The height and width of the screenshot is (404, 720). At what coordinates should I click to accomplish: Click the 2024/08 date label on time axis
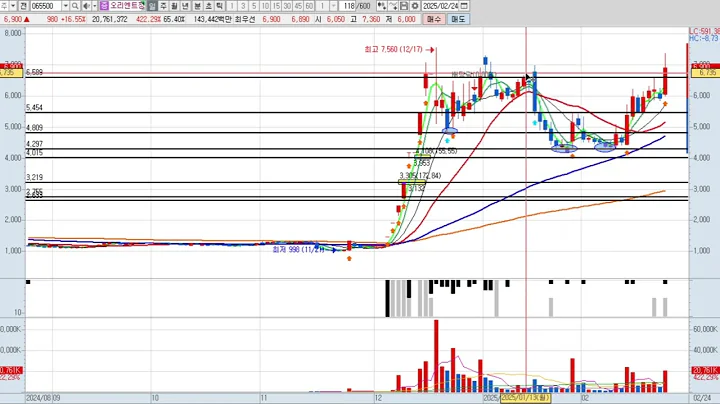38,398
